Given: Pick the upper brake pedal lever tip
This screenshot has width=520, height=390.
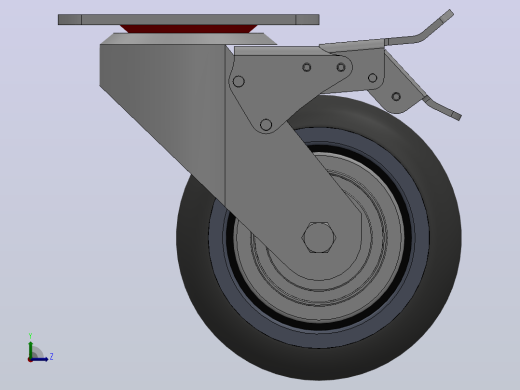Looking at the screenshot, I should click(446, 16).
